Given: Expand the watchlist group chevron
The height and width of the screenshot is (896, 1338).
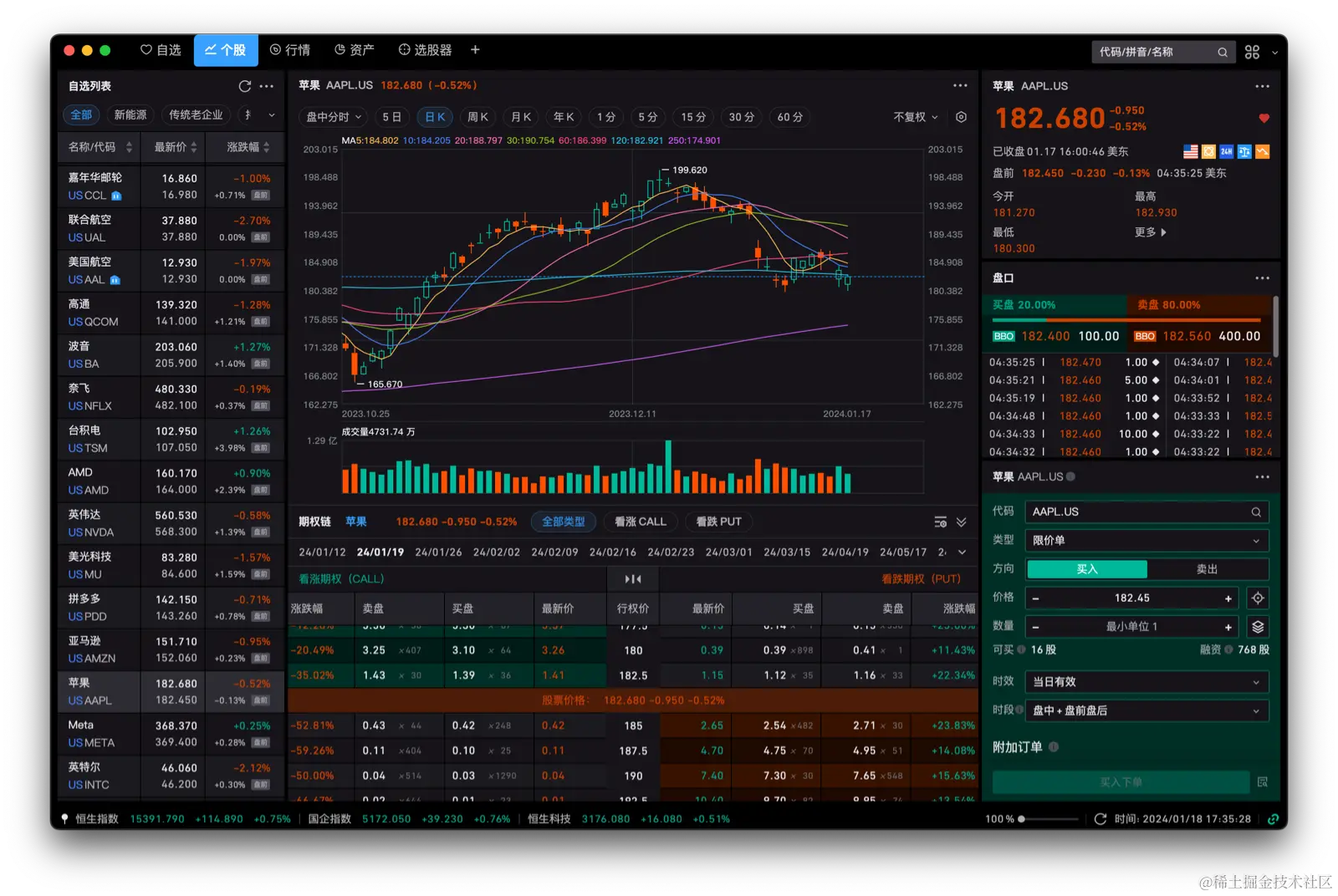Looking at the screenshot, I should click(x=272, y=115).
